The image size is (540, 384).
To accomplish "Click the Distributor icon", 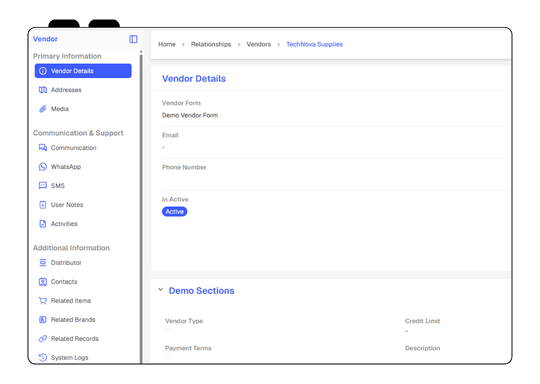I will (43, 263).
